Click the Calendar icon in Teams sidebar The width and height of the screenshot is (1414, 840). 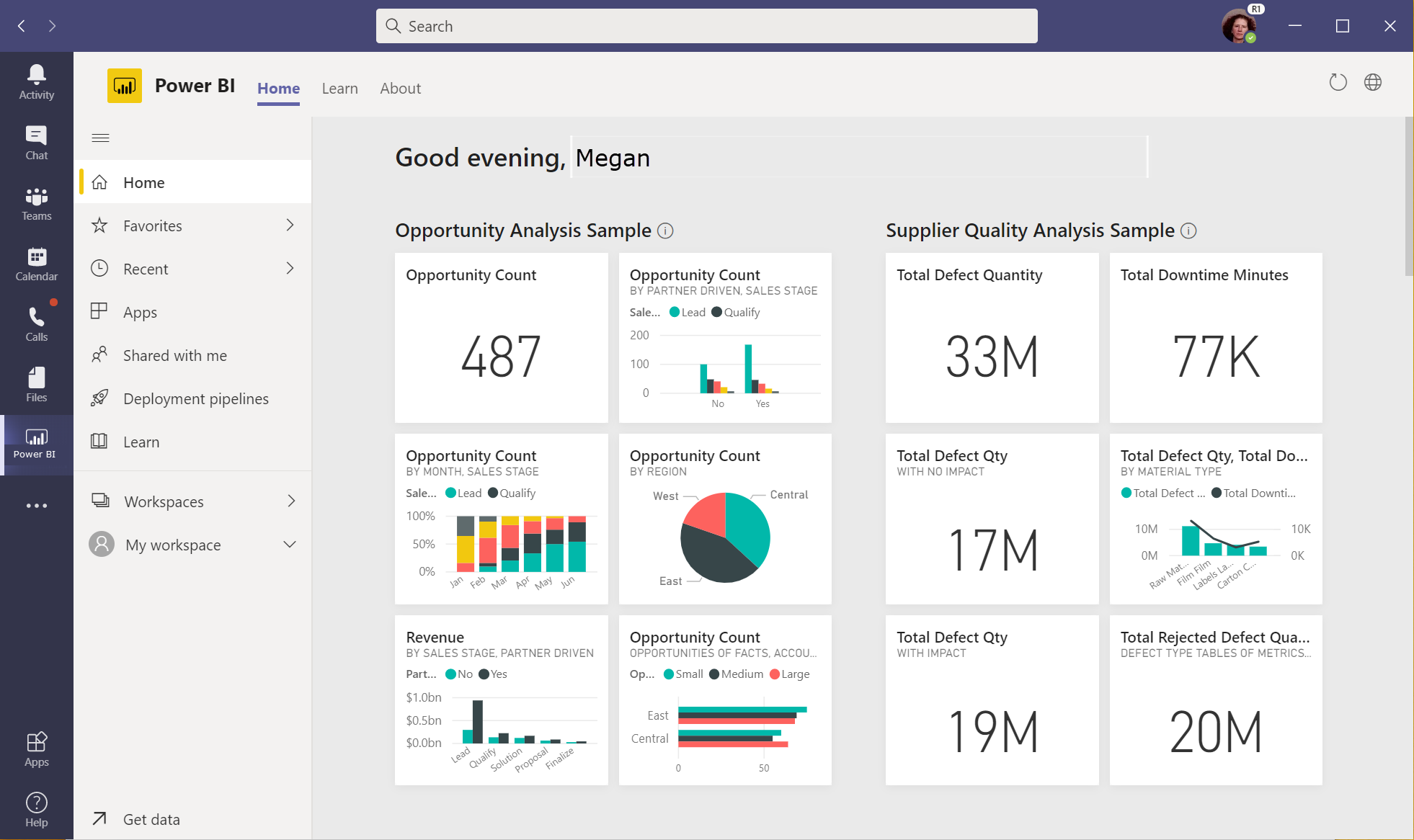coord(36,257)
